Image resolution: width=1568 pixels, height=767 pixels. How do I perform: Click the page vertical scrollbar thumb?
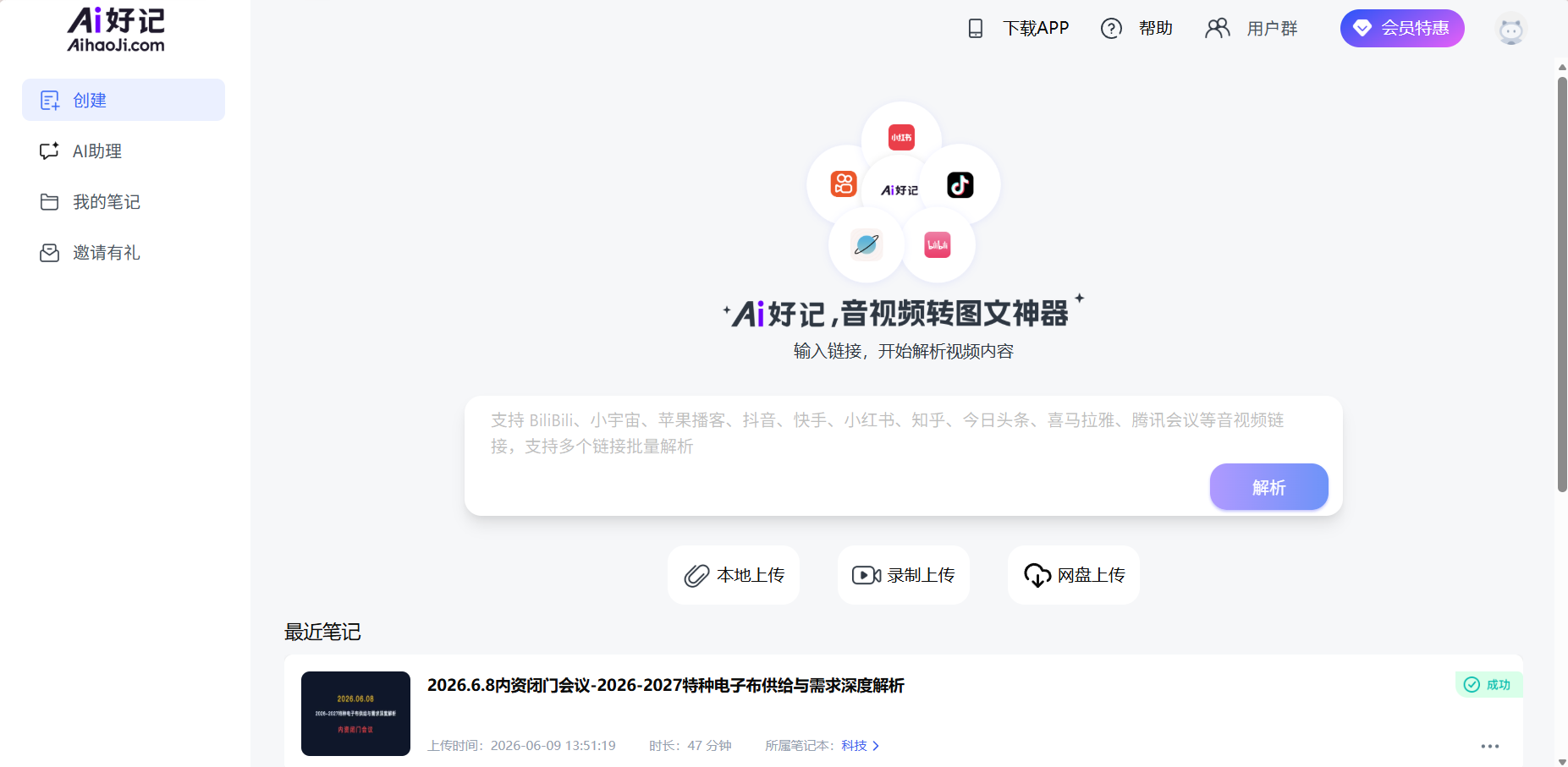pyautogui.click(x=1562, y=284)
